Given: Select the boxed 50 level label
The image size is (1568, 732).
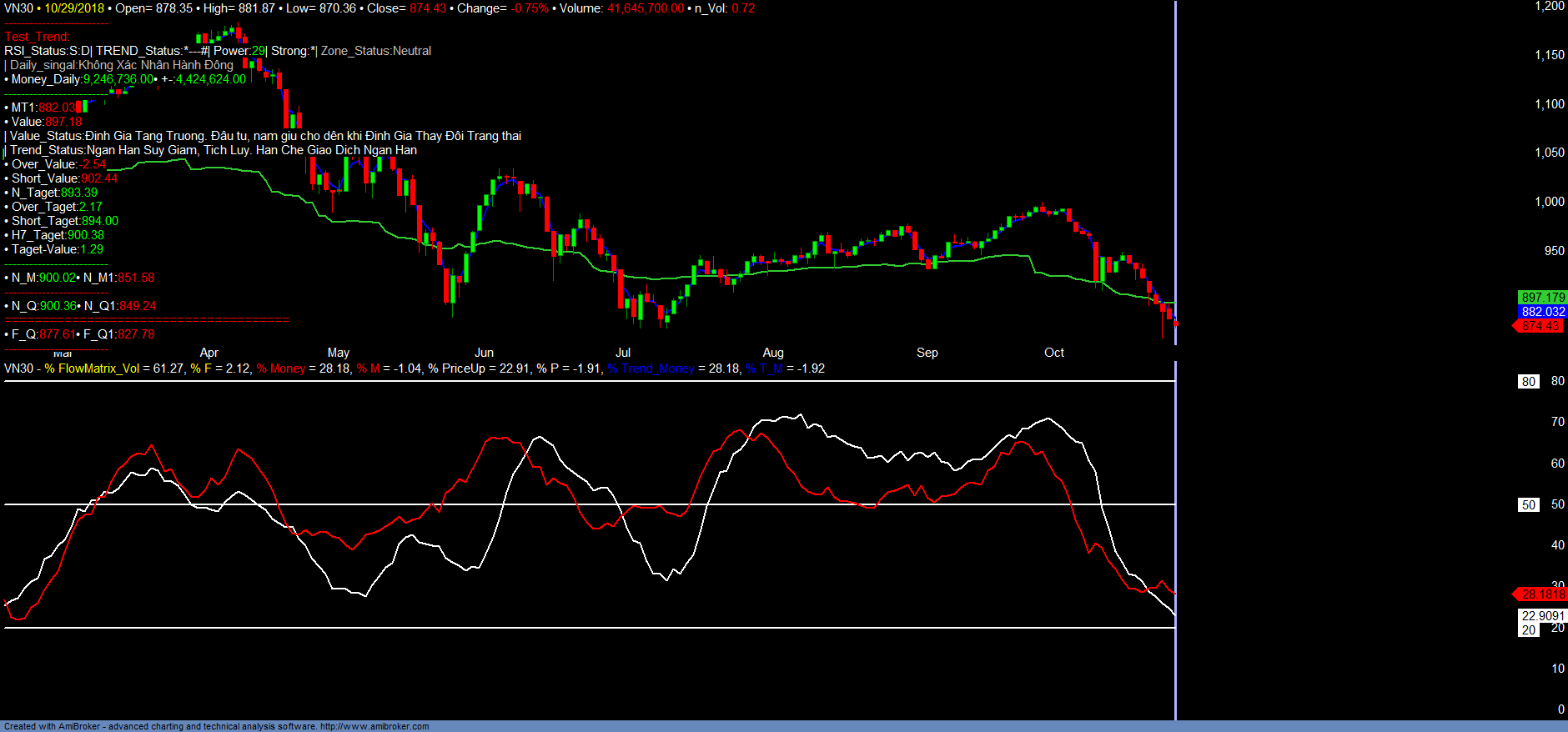Looking at the screenshot, I should pos(1528,505).
